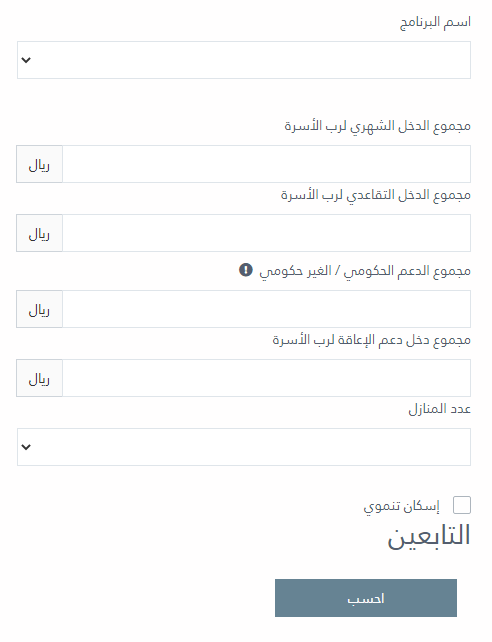Select the التابعين section heading

[429, 536]
